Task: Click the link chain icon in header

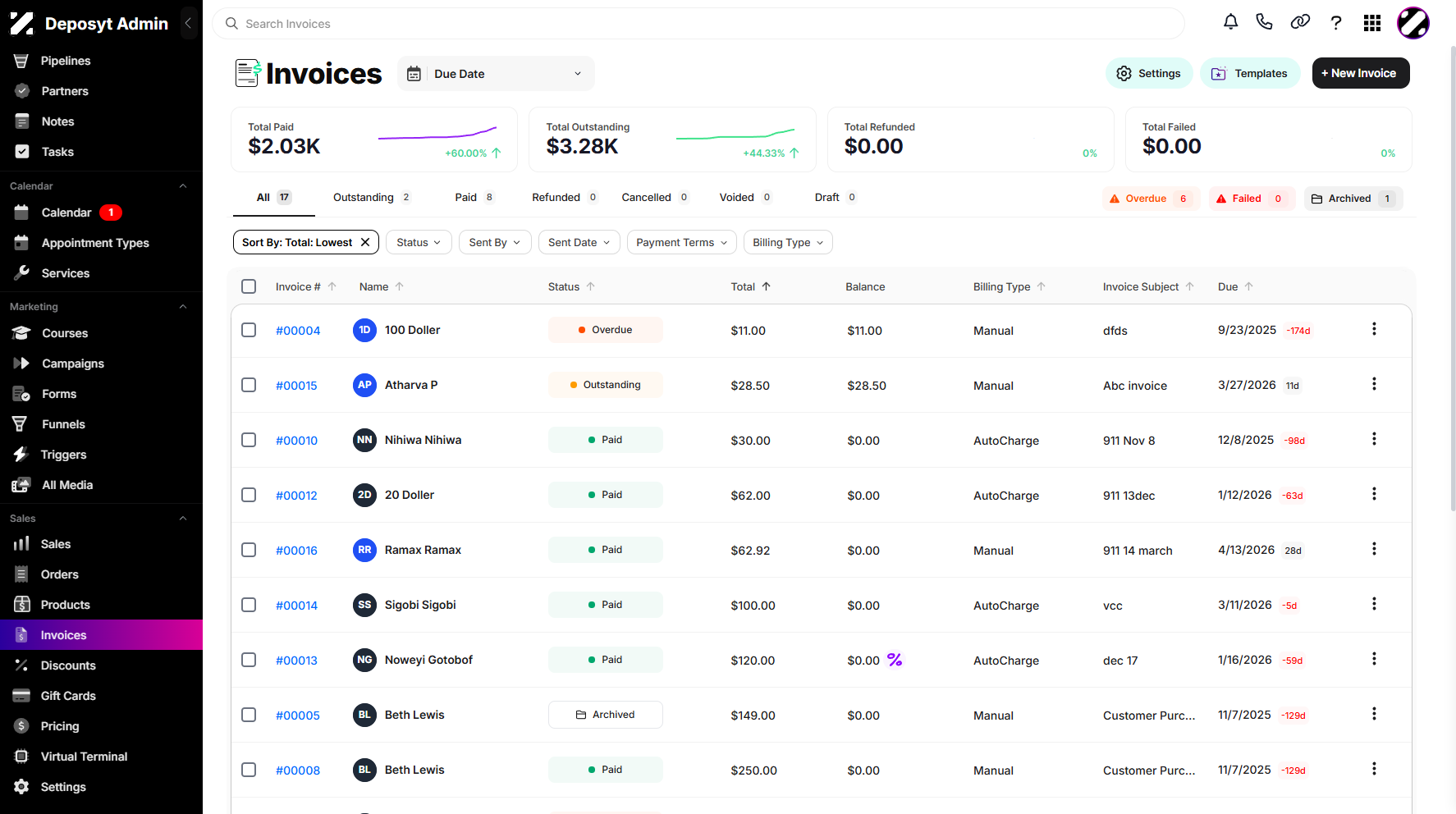Action: click(x=1300, y=22)
